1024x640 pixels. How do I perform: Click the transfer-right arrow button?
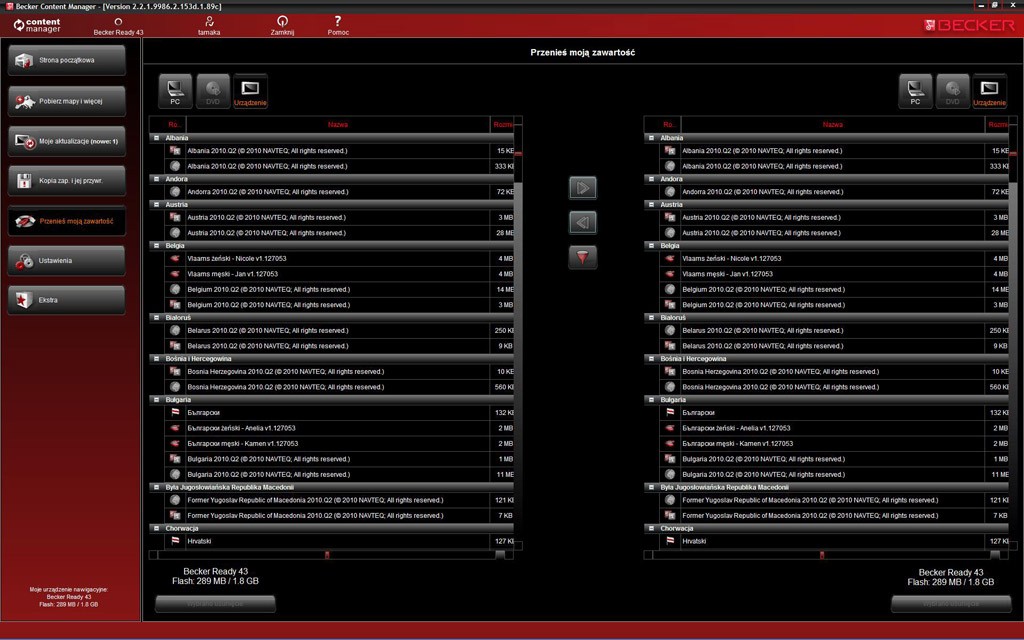point(583,187)
